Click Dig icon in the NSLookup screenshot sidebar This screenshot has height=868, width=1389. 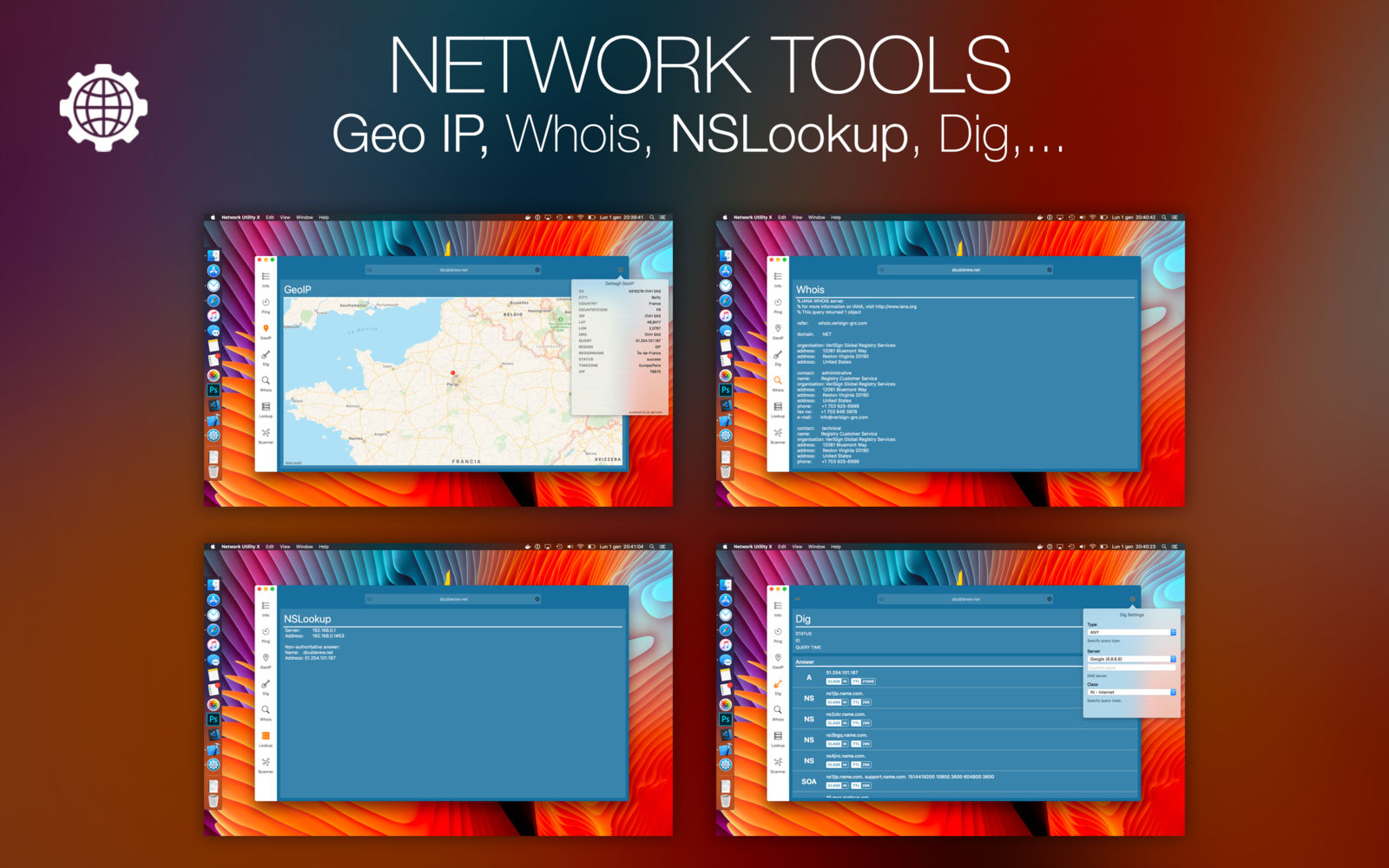266,684
